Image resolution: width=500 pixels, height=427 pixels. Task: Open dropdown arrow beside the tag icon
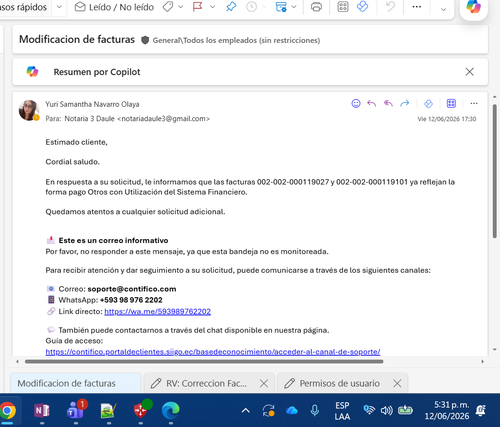coord(181,7)
